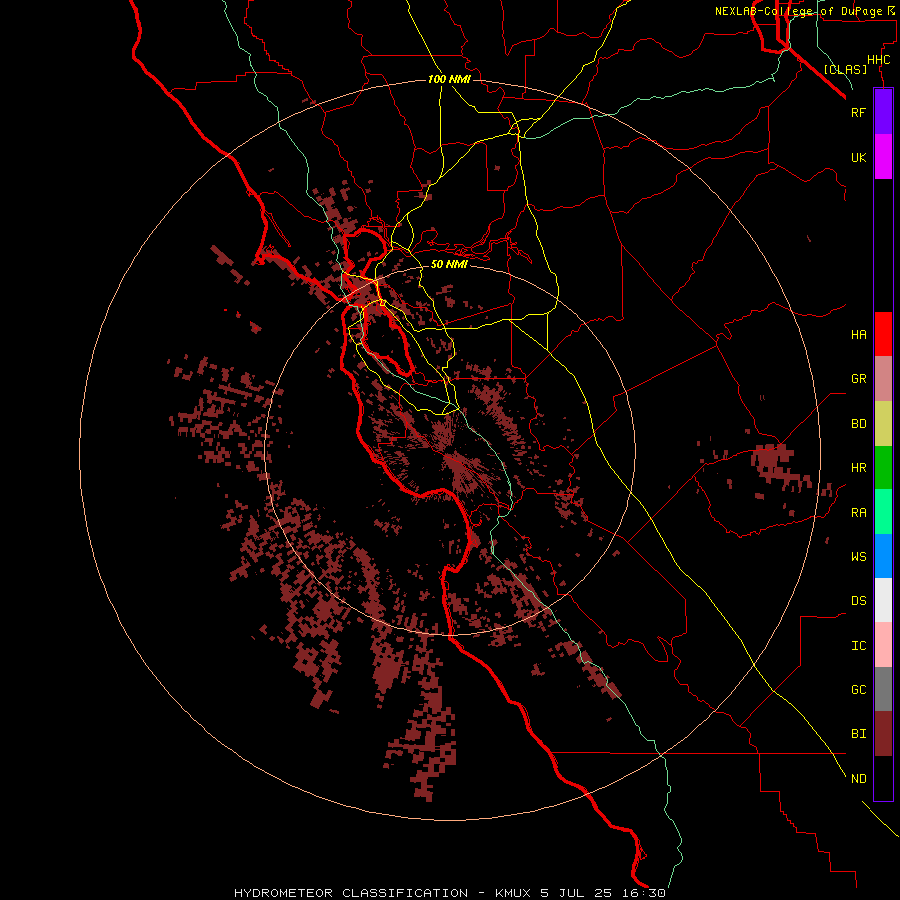
Task: Click the RF legend label
Action: pyautogui.click(x=858, y=112)
